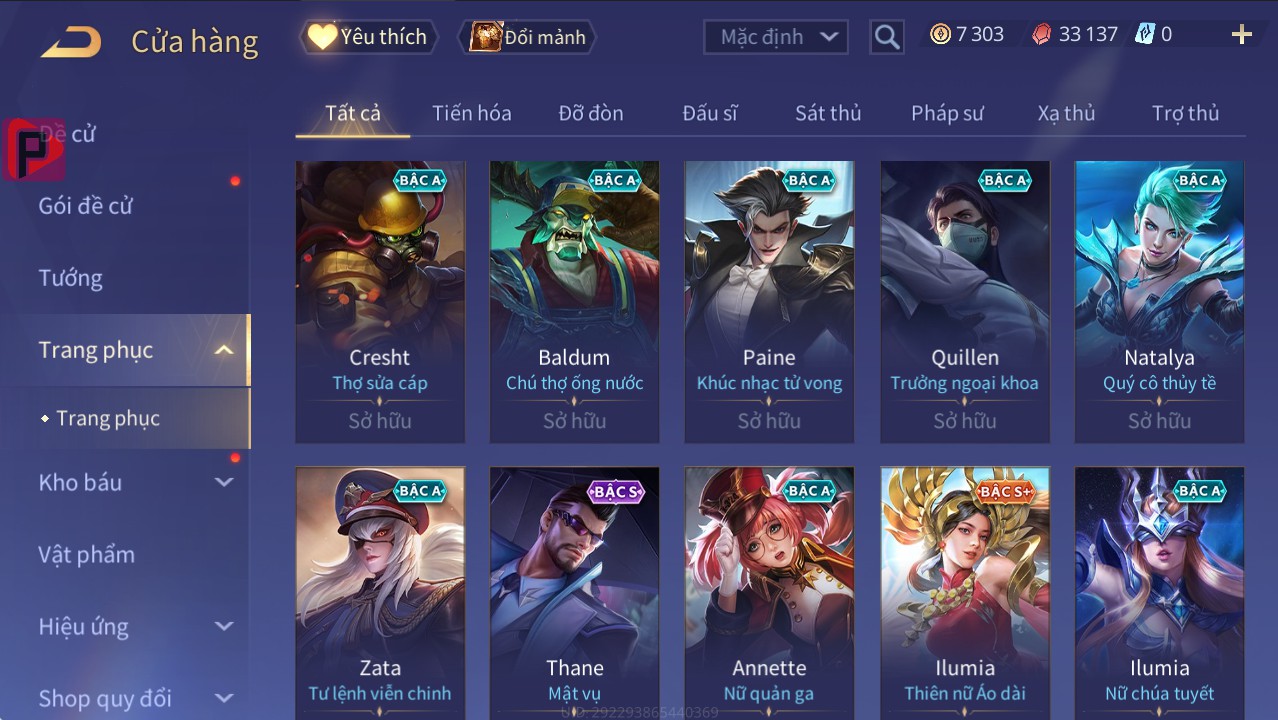Select the Trang phục sub-item
This screenshot has width=1278, height=720.
click(x=108, y=418)
